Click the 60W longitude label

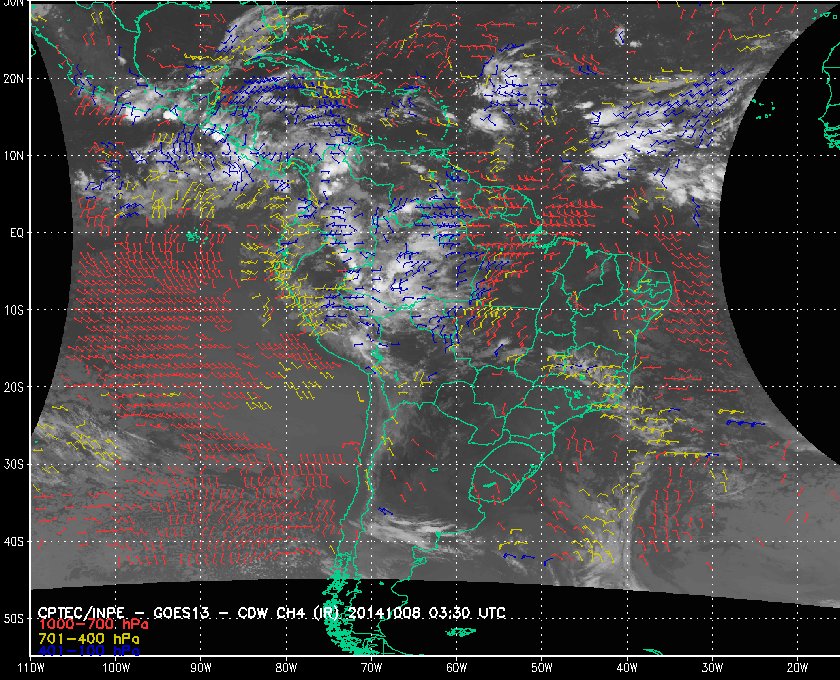click(x=456, y=667)
